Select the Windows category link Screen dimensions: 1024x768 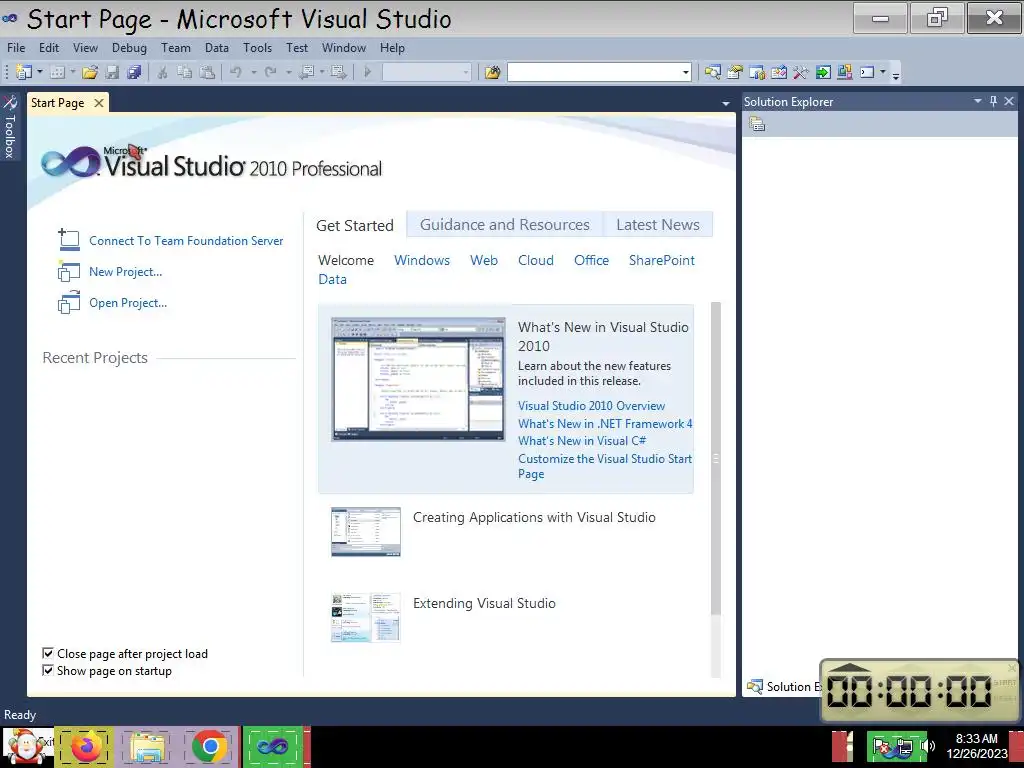422,260
